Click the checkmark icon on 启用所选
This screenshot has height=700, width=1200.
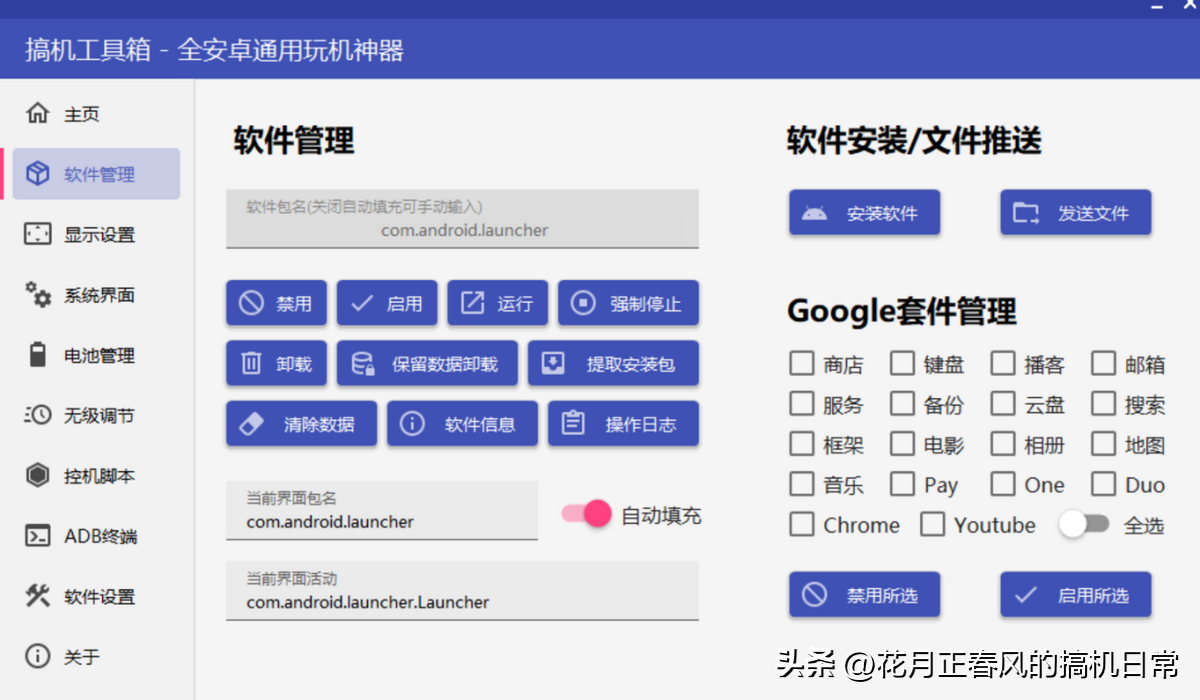click(x=1026, y=595)
